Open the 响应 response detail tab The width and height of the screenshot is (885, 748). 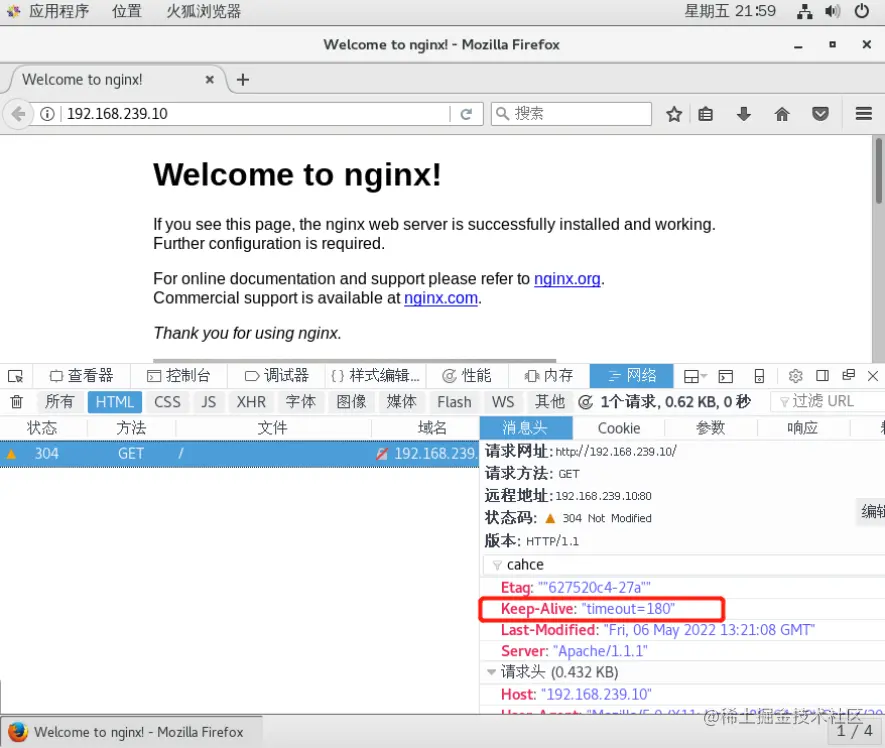coord(803,428)
